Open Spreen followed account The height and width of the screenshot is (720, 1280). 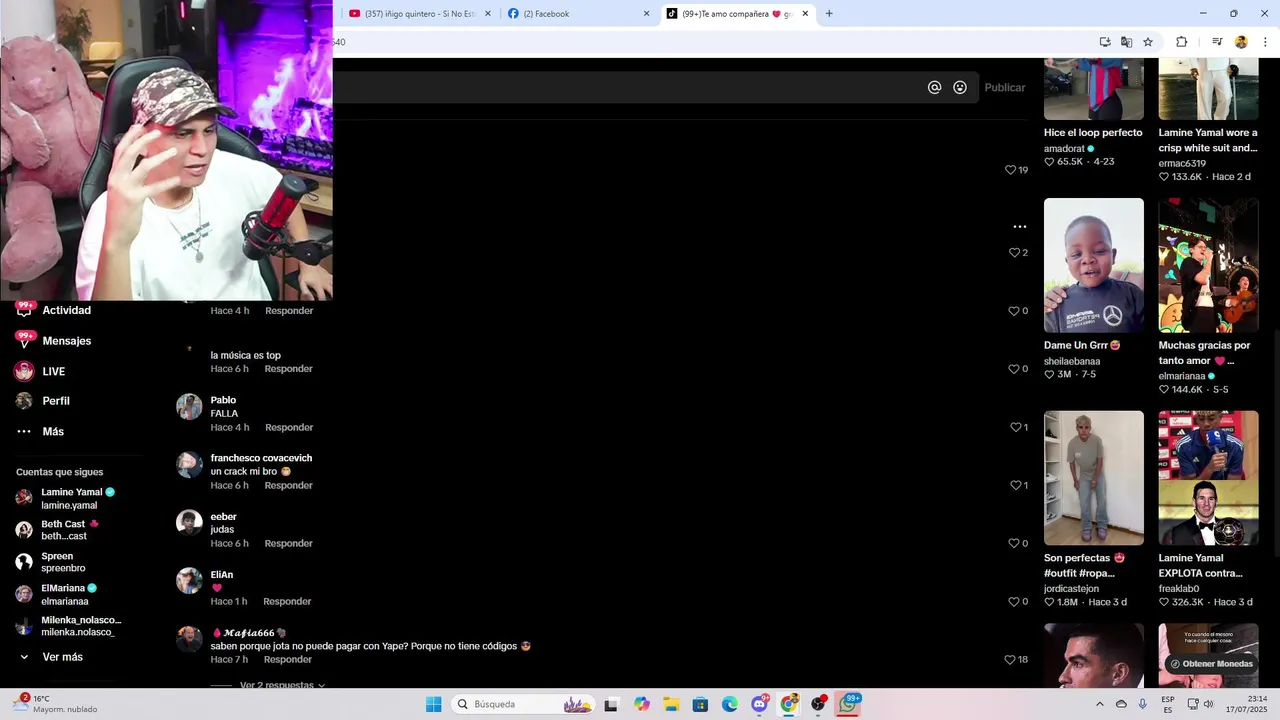(51, 562)
